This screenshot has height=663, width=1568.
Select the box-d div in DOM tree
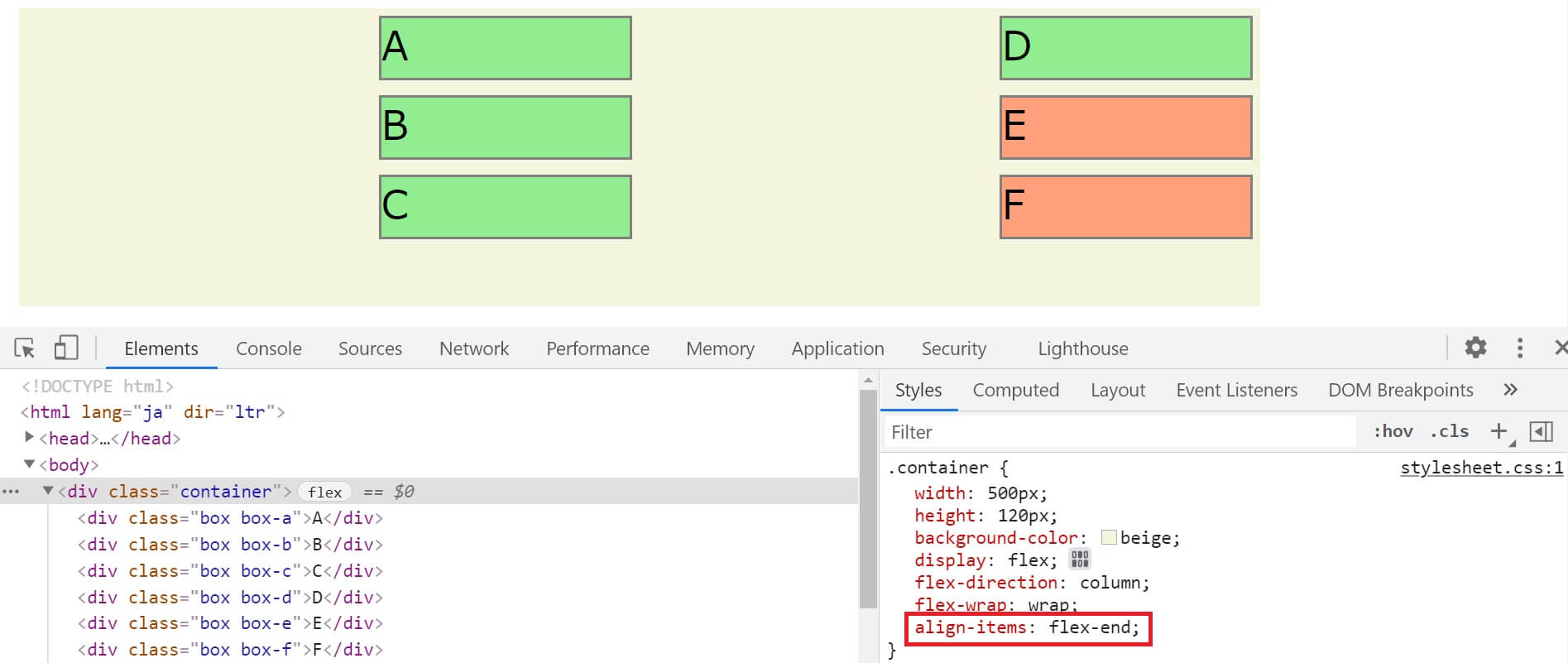pos(230,597)
